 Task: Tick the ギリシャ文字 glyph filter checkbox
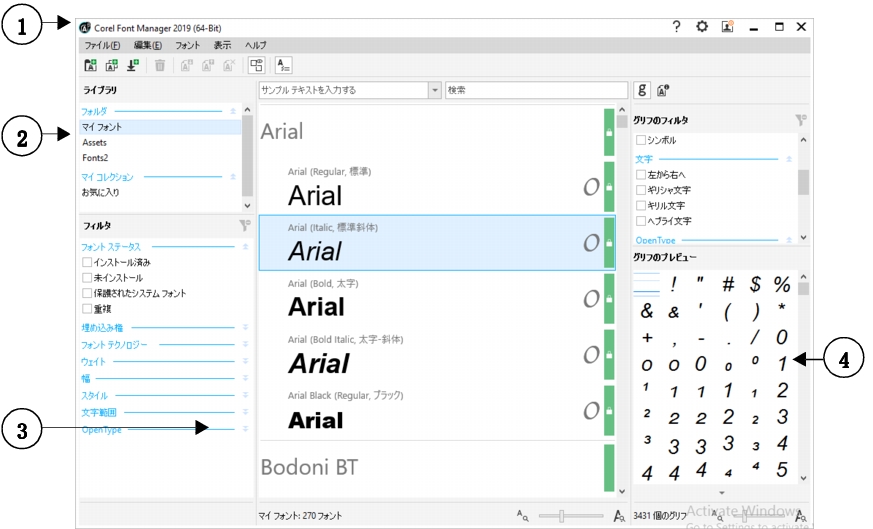point(641,190)
